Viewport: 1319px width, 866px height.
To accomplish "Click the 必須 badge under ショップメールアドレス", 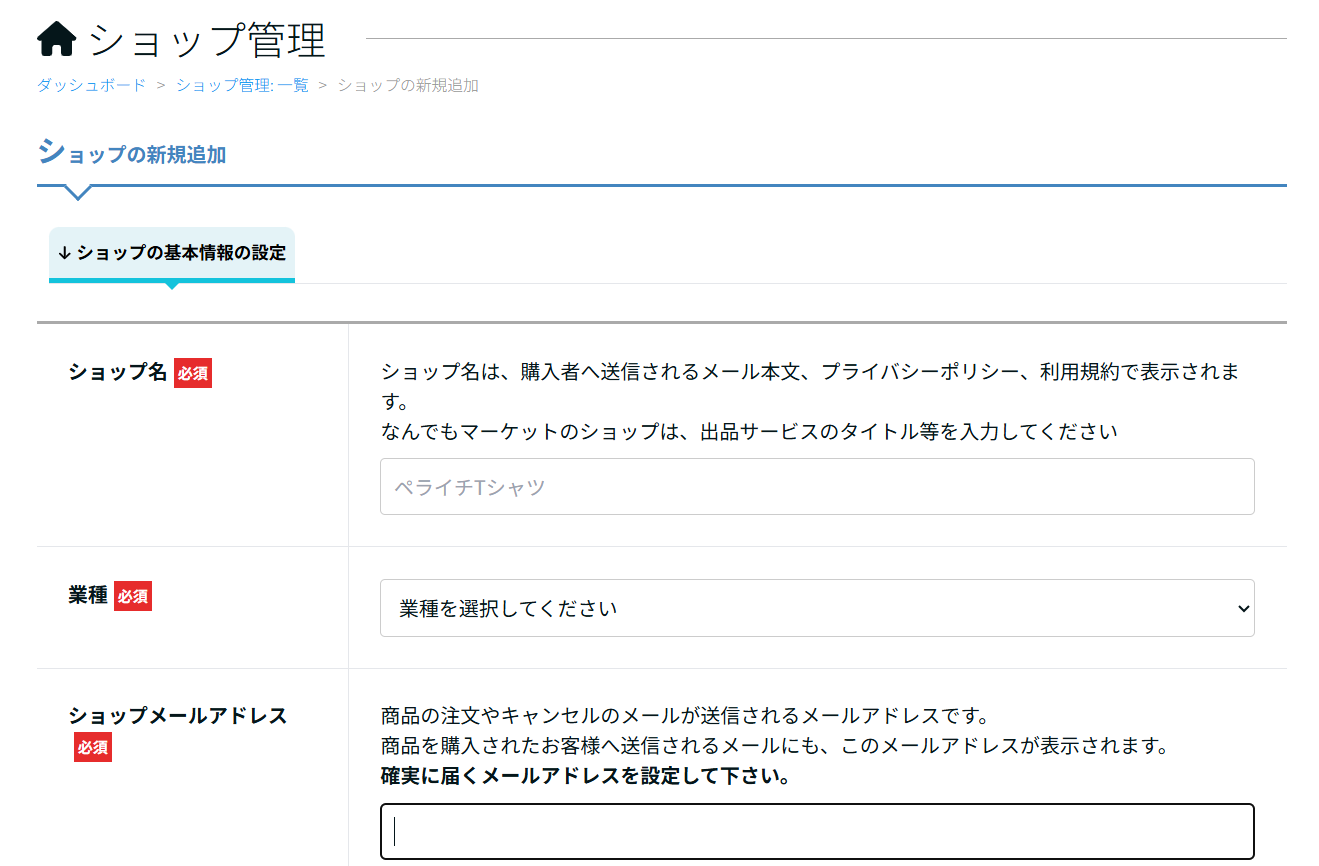I will pos(93,747).
